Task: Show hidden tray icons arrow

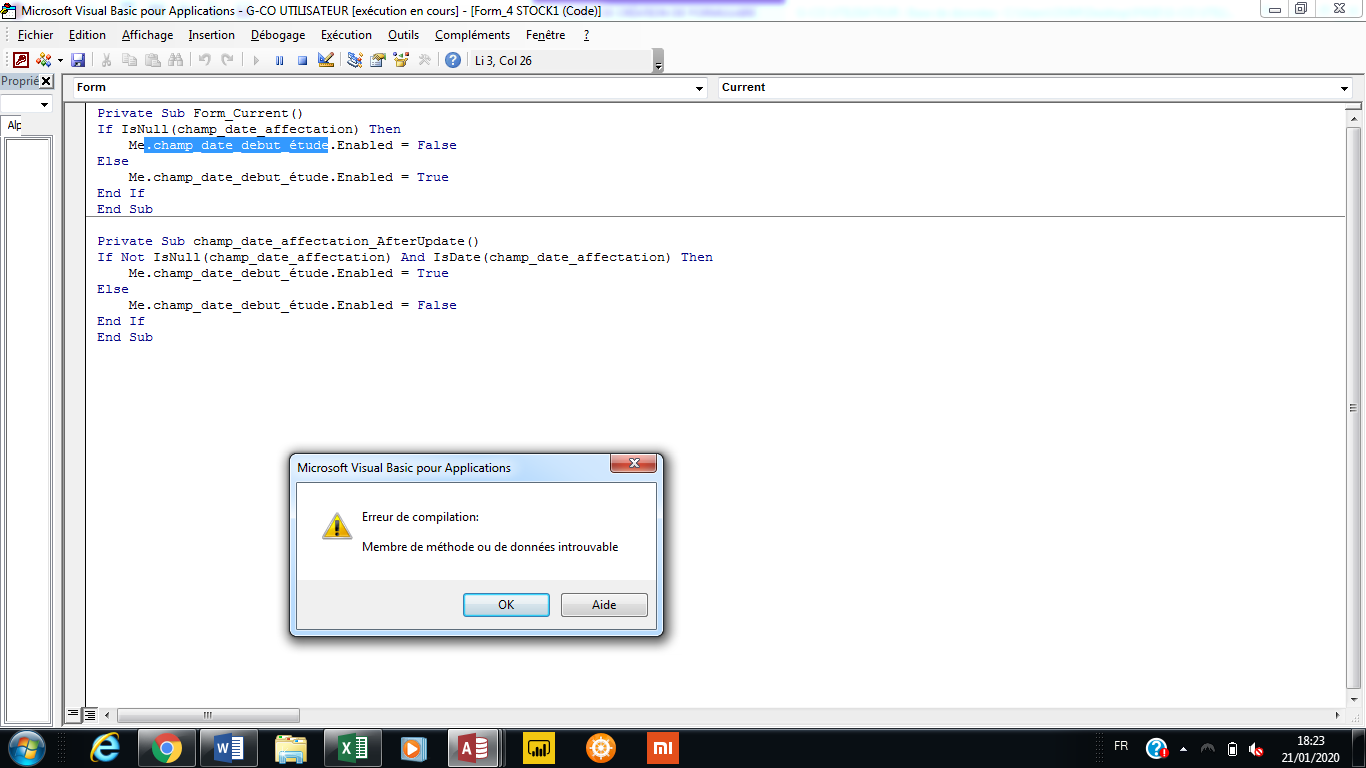Action: point(1184,748)
